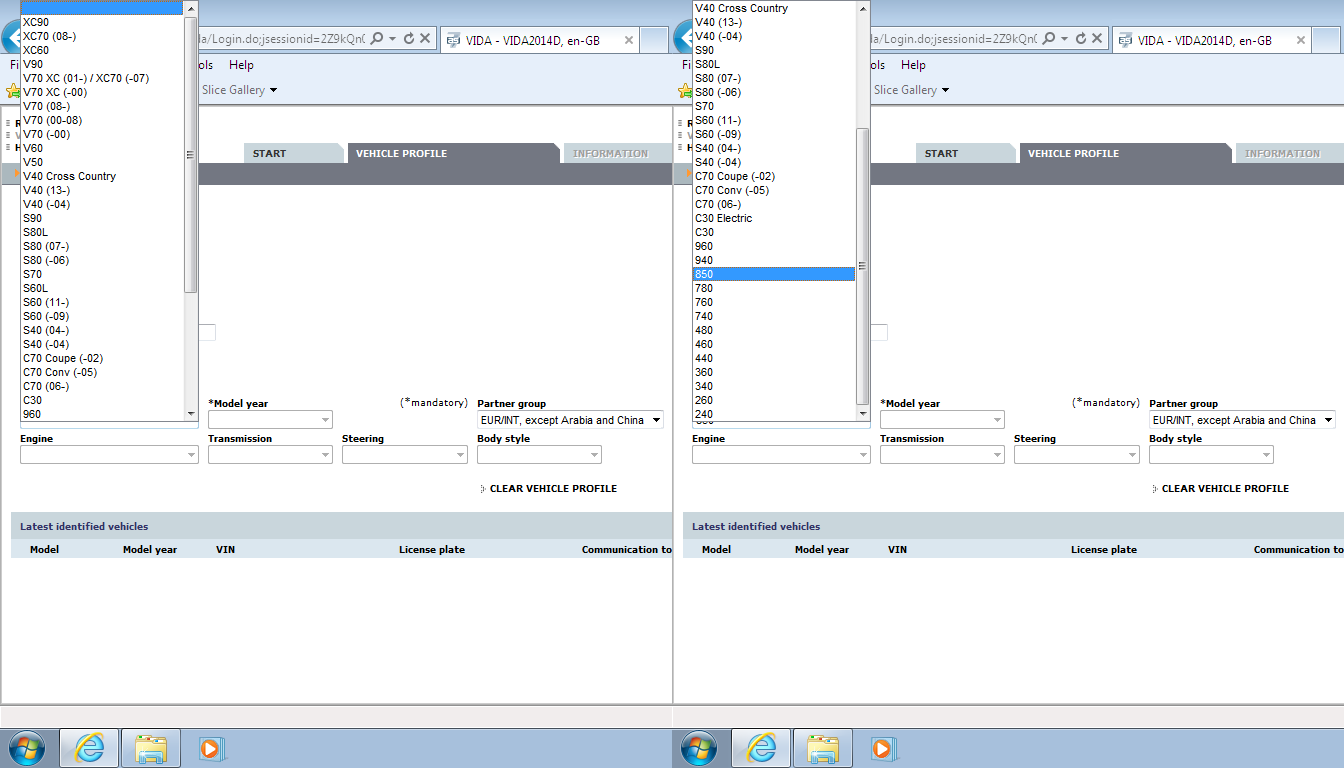
Task: Choose V90 in left model list
Action: (102, 64)
